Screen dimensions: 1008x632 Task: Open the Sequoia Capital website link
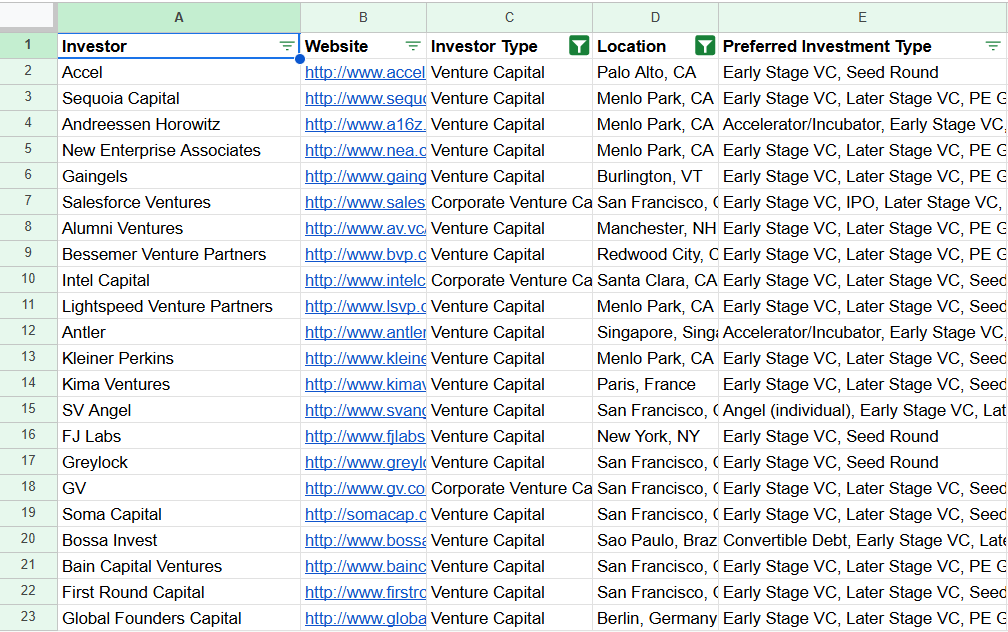365,98
